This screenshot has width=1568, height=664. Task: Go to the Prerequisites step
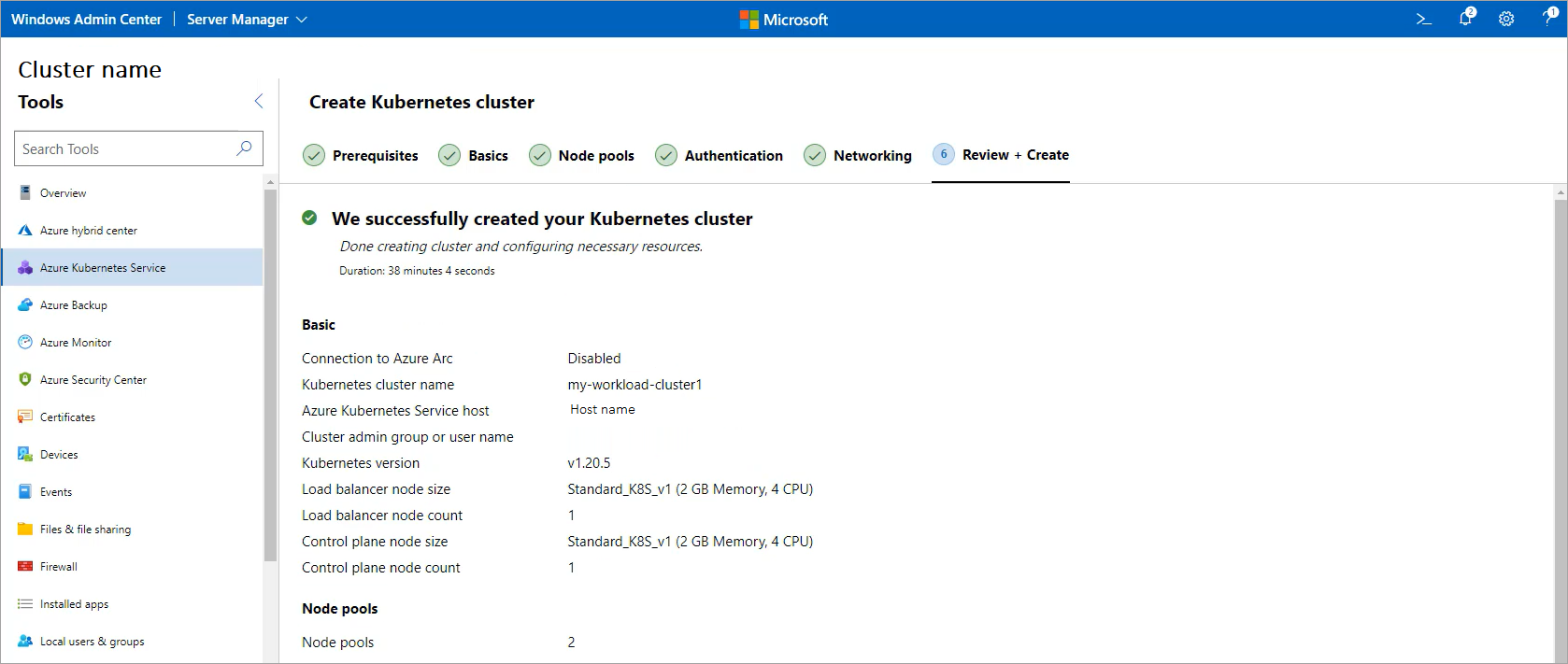click(361, 155)
